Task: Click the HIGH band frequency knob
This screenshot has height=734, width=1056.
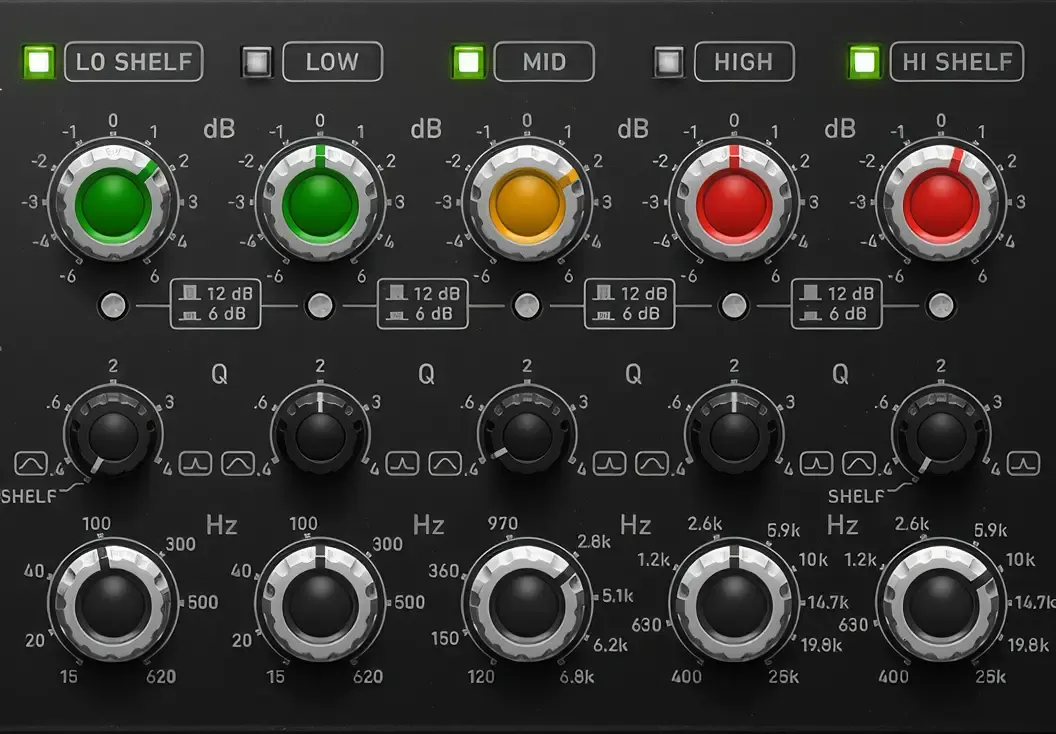Action: pos(734,603)
